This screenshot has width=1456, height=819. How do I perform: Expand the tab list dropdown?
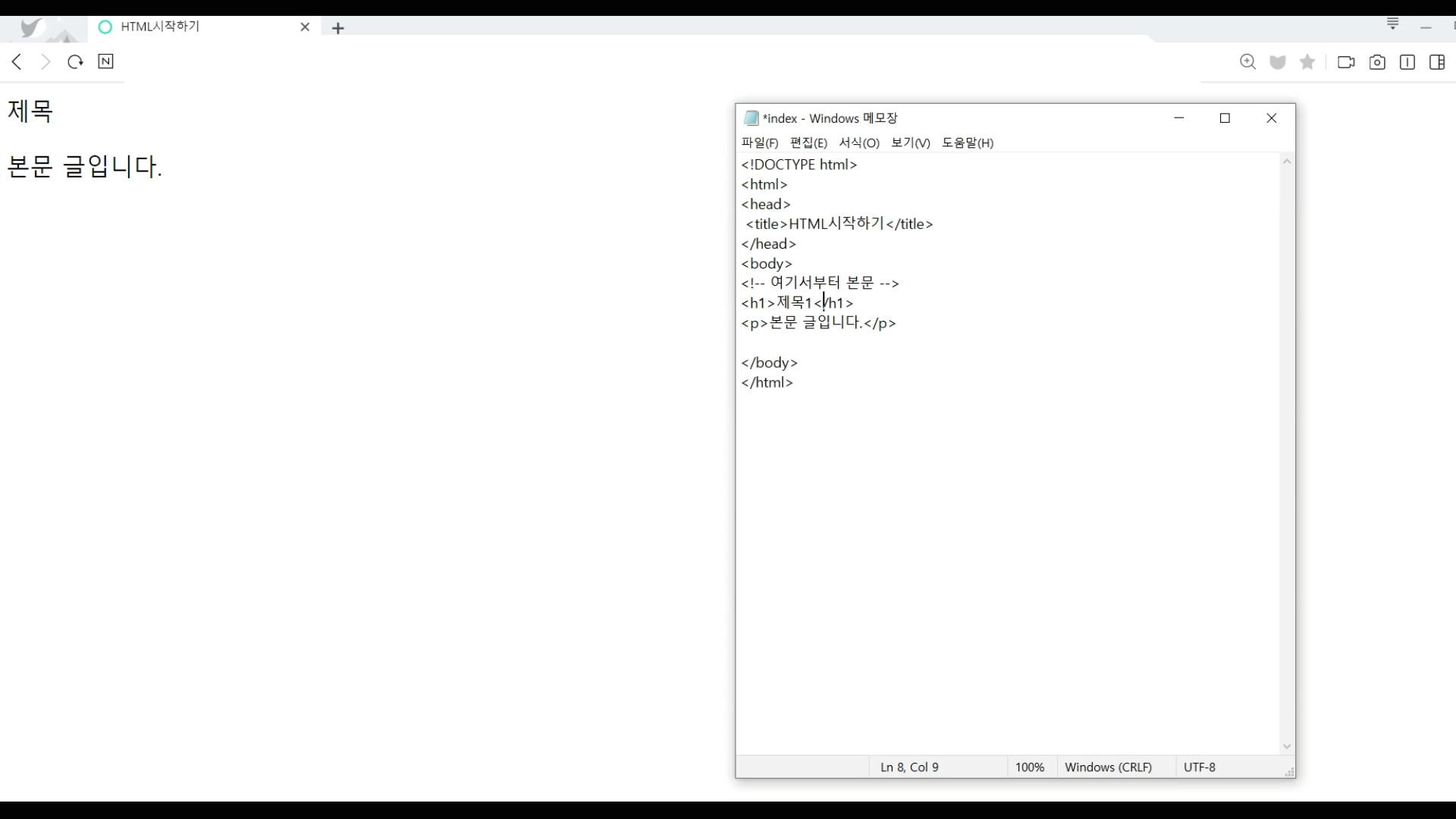coord(1393,24)
